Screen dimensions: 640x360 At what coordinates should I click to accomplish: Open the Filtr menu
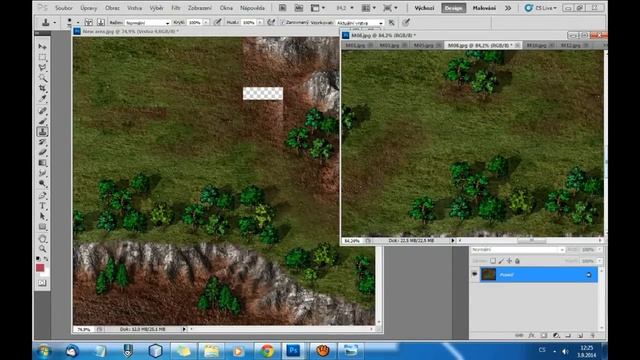(176, 8)
